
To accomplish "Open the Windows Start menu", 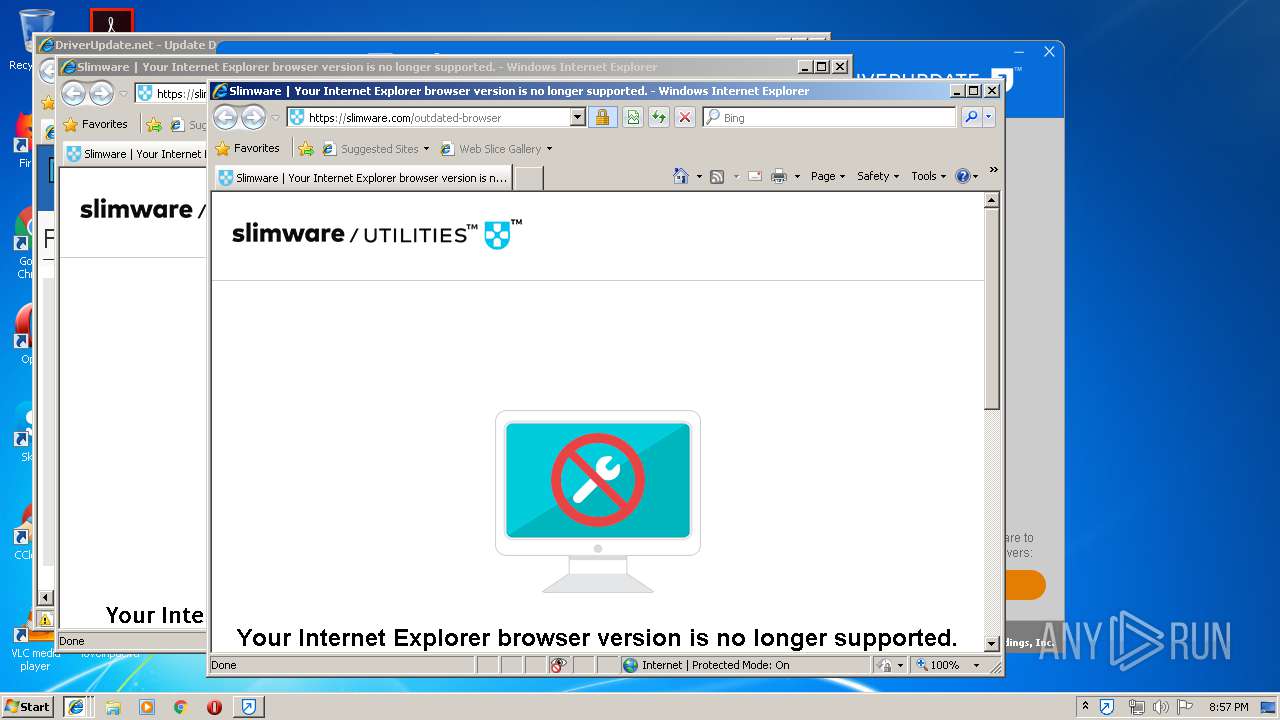I will coord(28,707).
